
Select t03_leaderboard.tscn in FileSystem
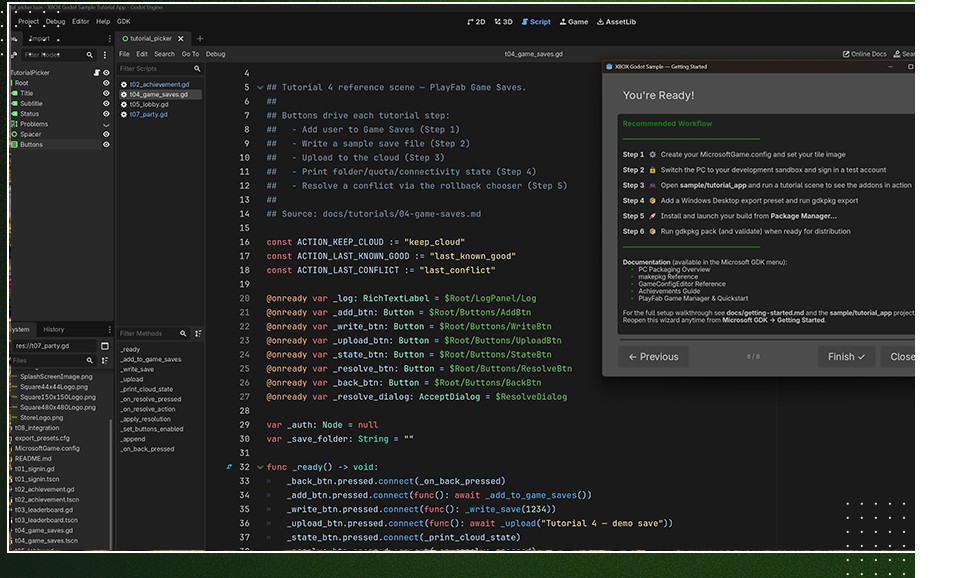tap(46, 520)
